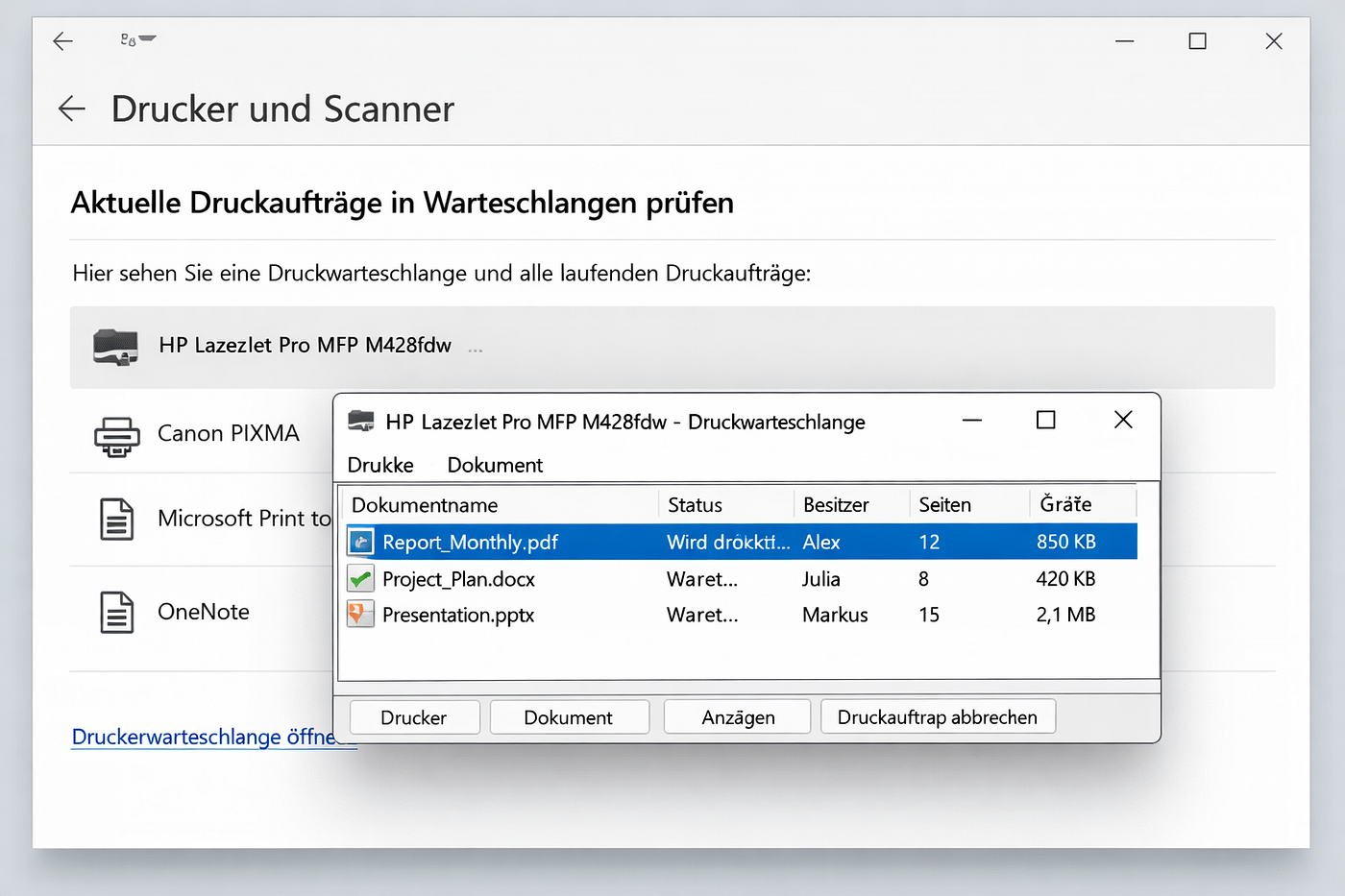Click the Drucker button at bottom
The width and height of the screenshot is (1345, 896).
[x=414, y=717]
